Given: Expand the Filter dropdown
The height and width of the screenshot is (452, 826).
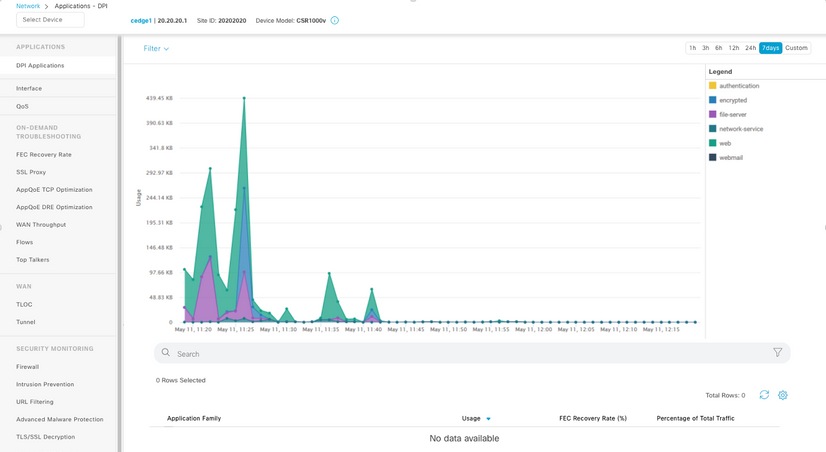Looking at the screenshot, I should click(x=156, y=48).
